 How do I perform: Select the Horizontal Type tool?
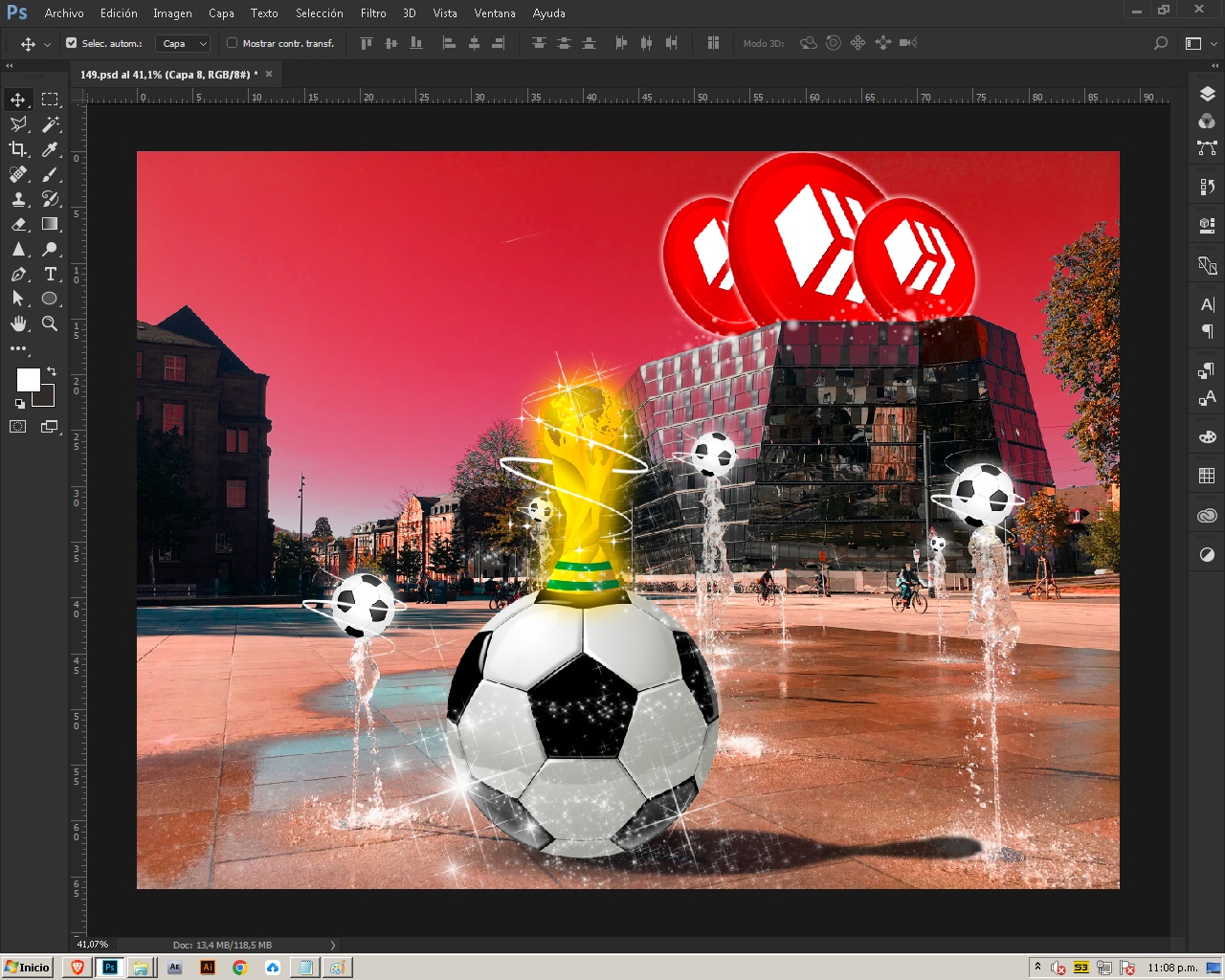(x=50, y=274)
